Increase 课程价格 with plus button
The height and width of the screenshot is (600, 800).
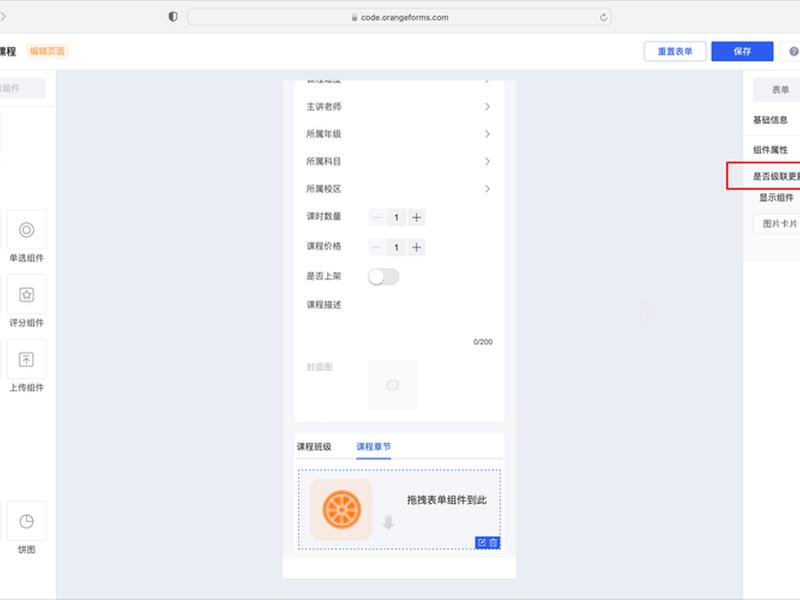click(416, 247)
